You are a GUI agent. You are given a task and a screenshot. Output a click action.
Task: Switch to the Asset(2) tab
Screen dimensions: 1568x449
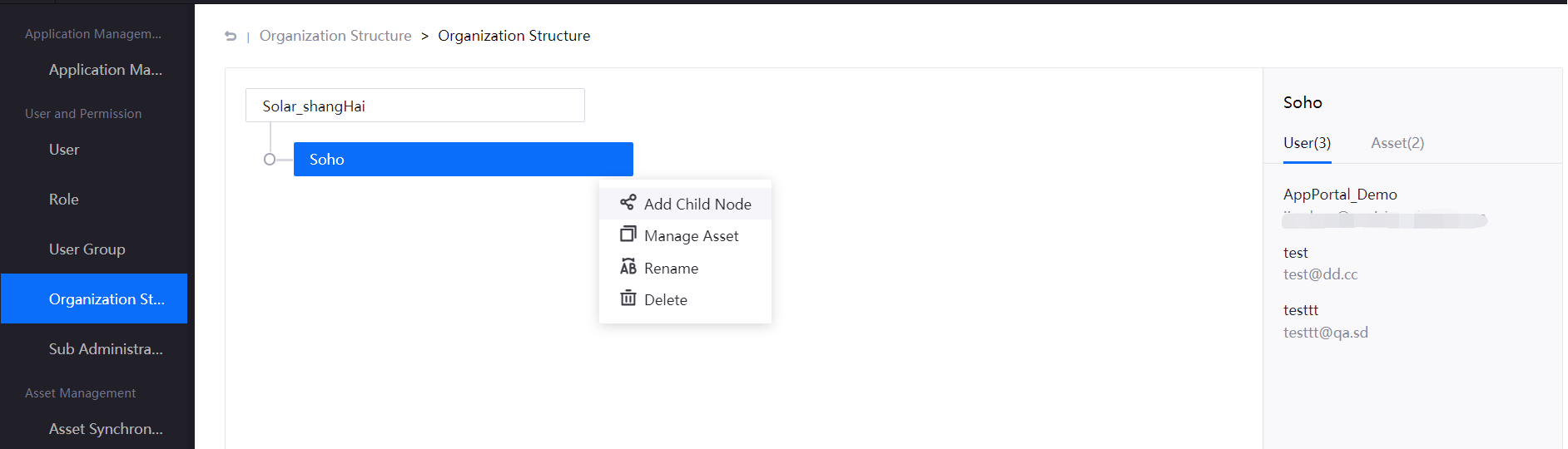[x=1397, y=143]
